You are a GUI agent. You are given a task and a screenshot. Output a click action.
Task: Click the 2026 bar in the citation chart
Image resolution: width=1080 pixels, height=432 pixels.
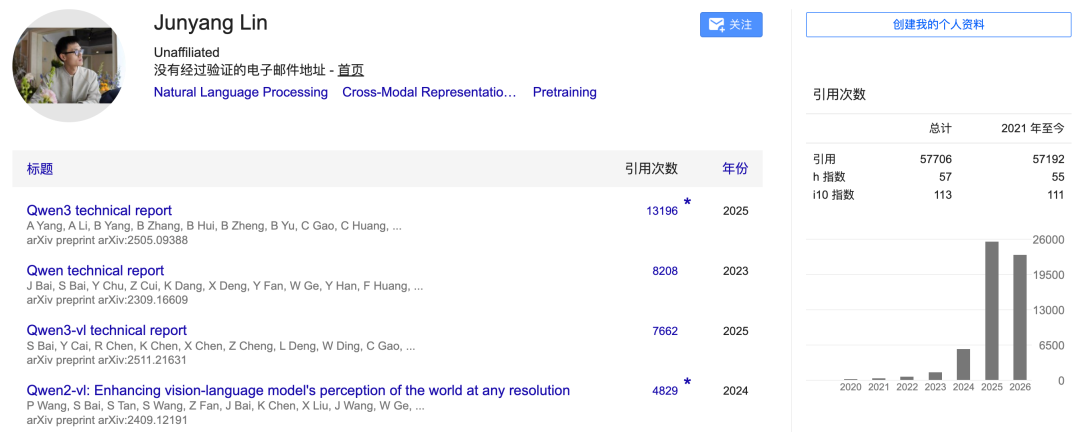click(1020, 318)
